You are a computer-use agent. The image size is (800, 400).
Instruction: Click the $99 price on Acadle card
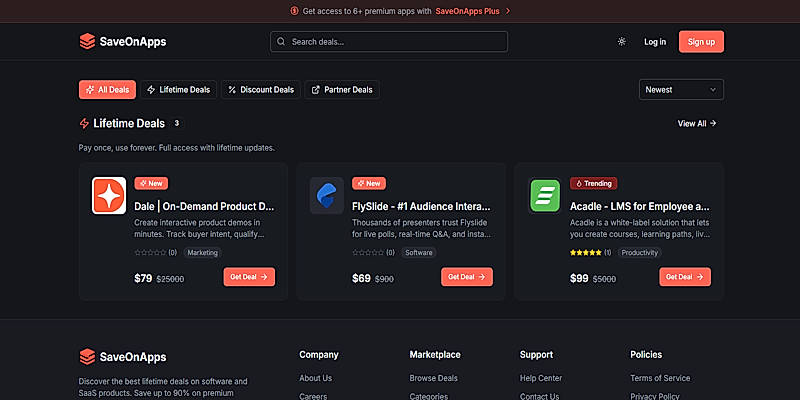579,279
